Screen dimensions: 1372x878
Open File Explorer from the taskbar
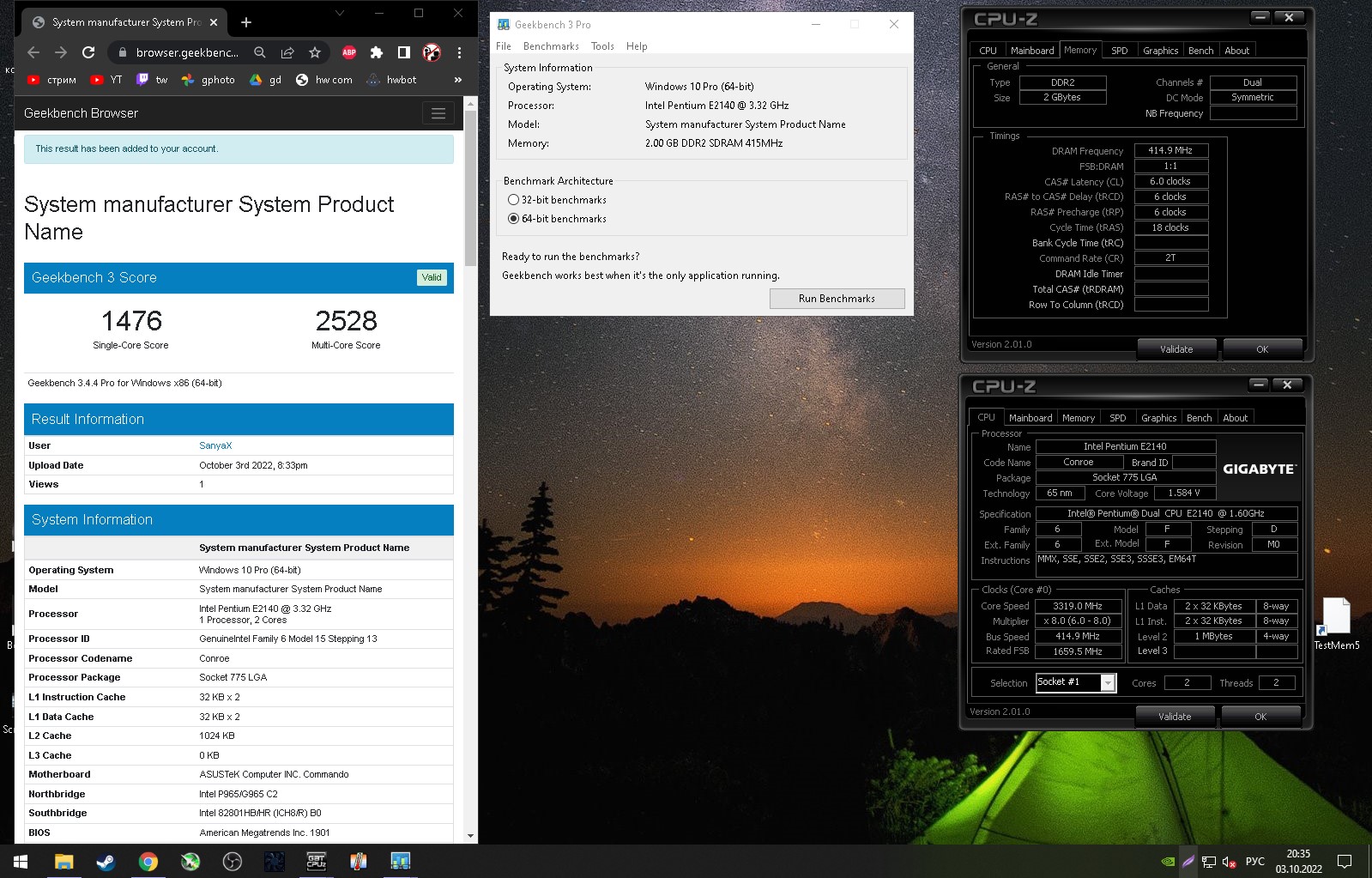click(x=63, y=861)
